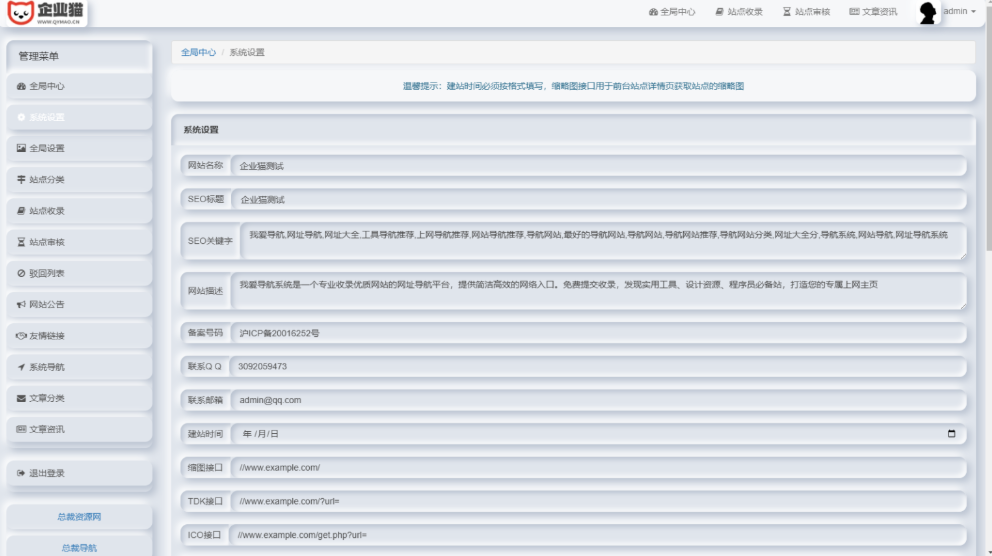Select 系统设置 in sidebar menu

(80, 117)
